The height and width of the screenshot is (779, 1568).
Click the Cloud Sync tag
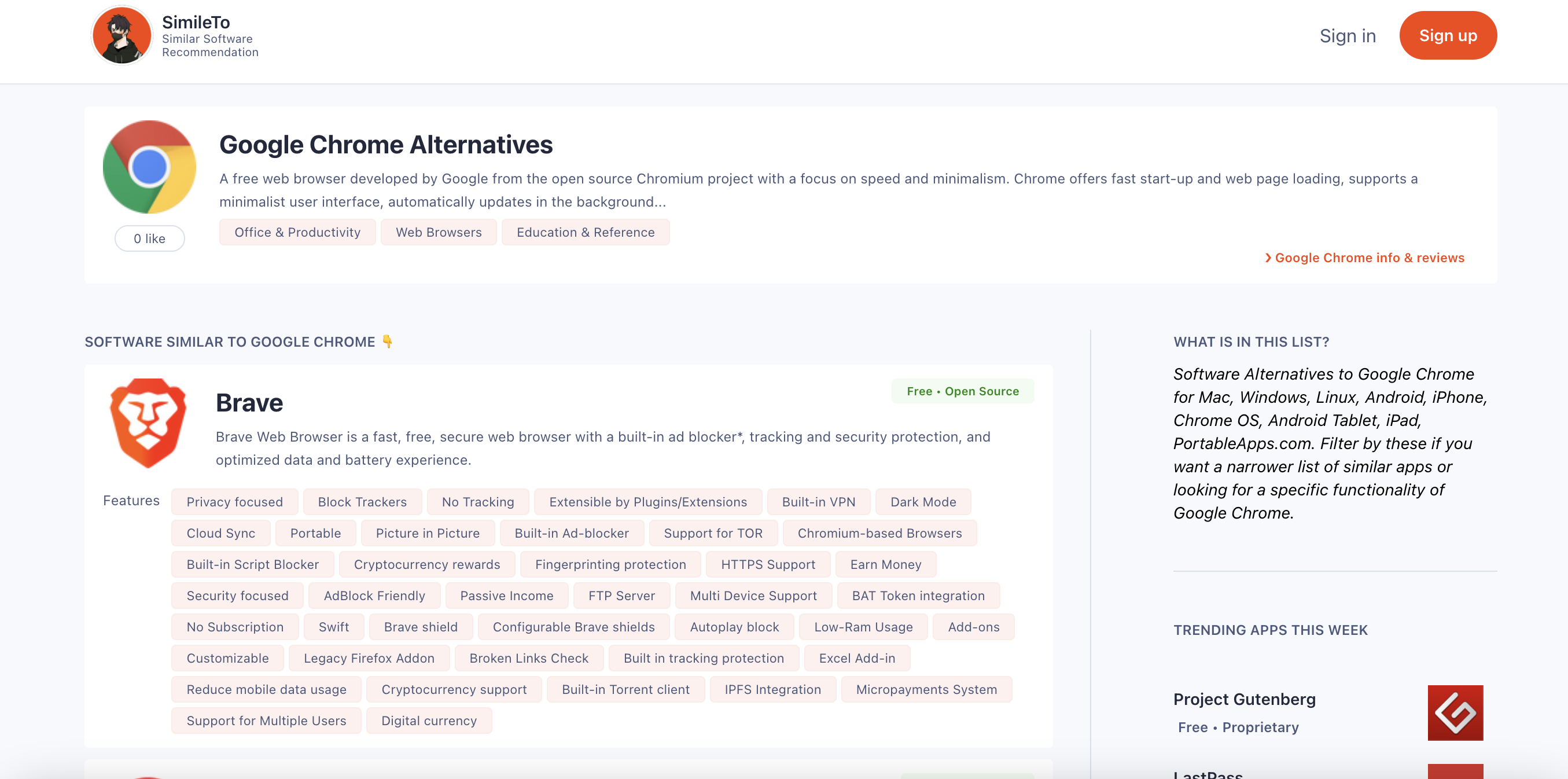[x=221, y=533]
